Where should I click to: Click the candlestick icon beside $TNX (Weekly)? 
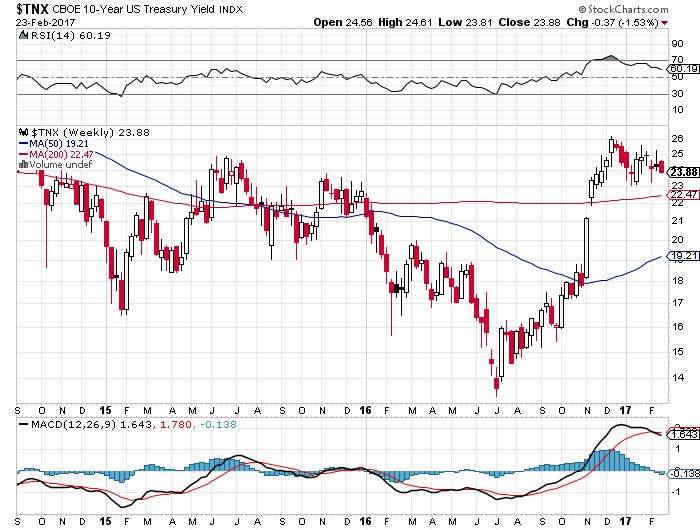pyautogui.click(x=24, y=132)
